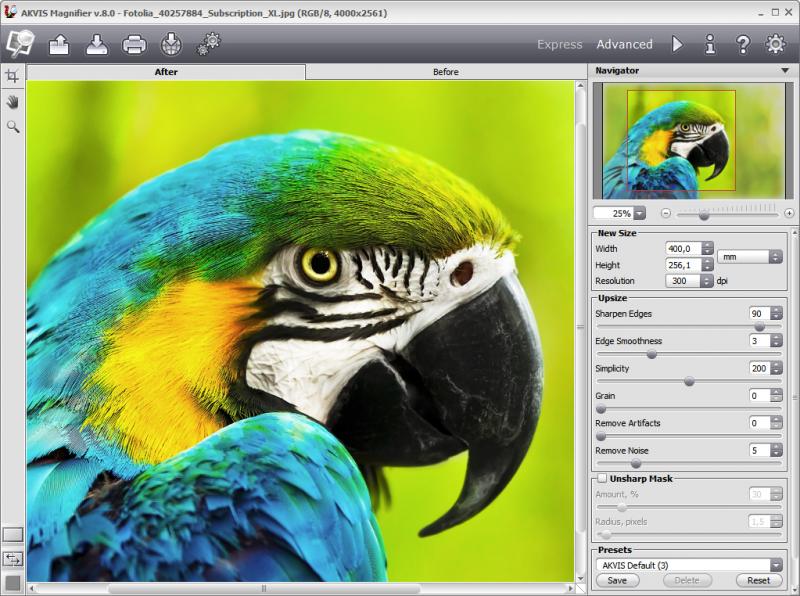Open help question mark icon
The image size is (800, 596).
(742, 44)
